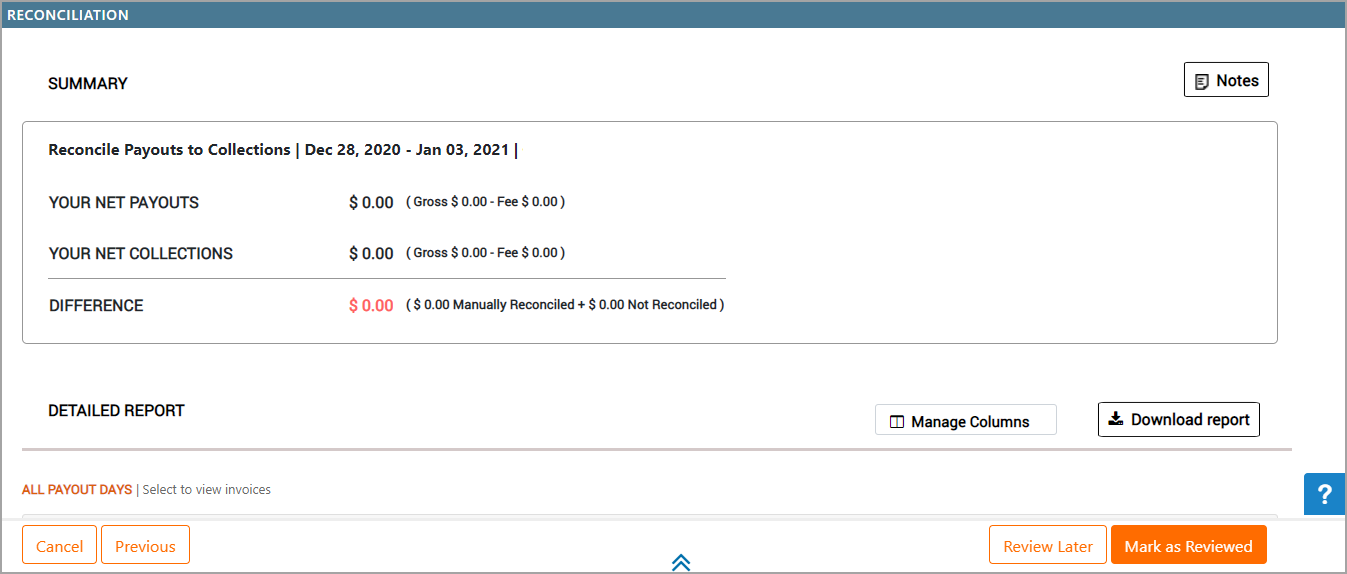The image size is (1347, 574).
Task: Click YOUR NET COLLECTIONS label
Action: pyautogui.click(x=141, y=253)
